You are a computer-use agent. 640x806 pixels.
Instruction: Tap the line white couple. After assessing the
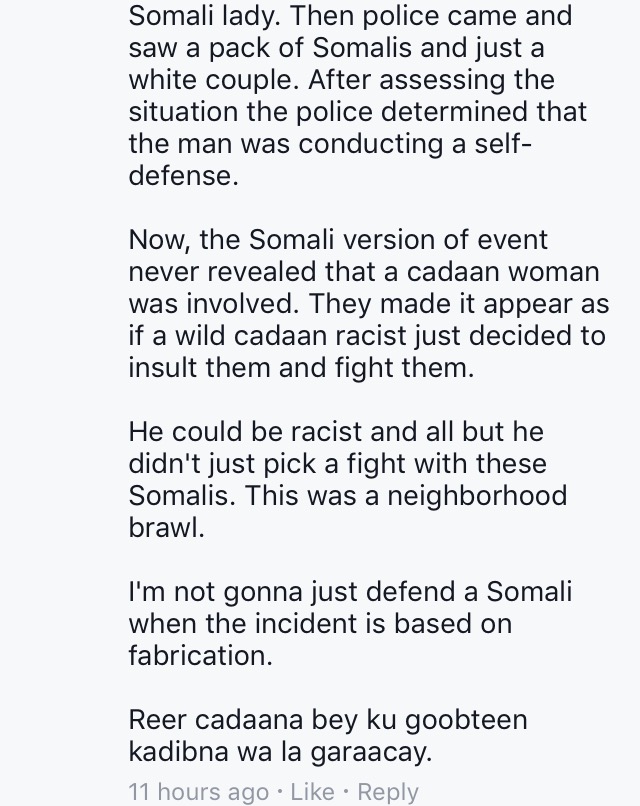click(x=341, y=80)
